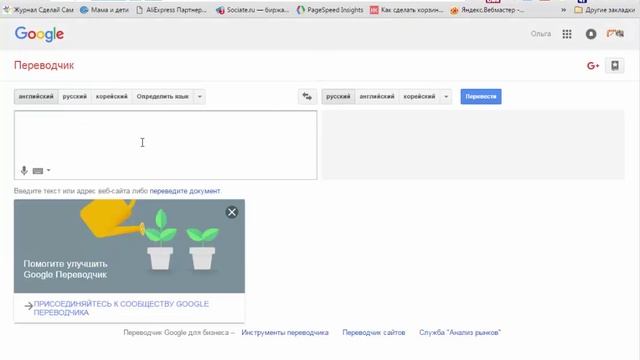The height and width of the screenshot is (360, 640).
Task: Select английский as target language
Action: pyautogui.click(x=377, y=97)
